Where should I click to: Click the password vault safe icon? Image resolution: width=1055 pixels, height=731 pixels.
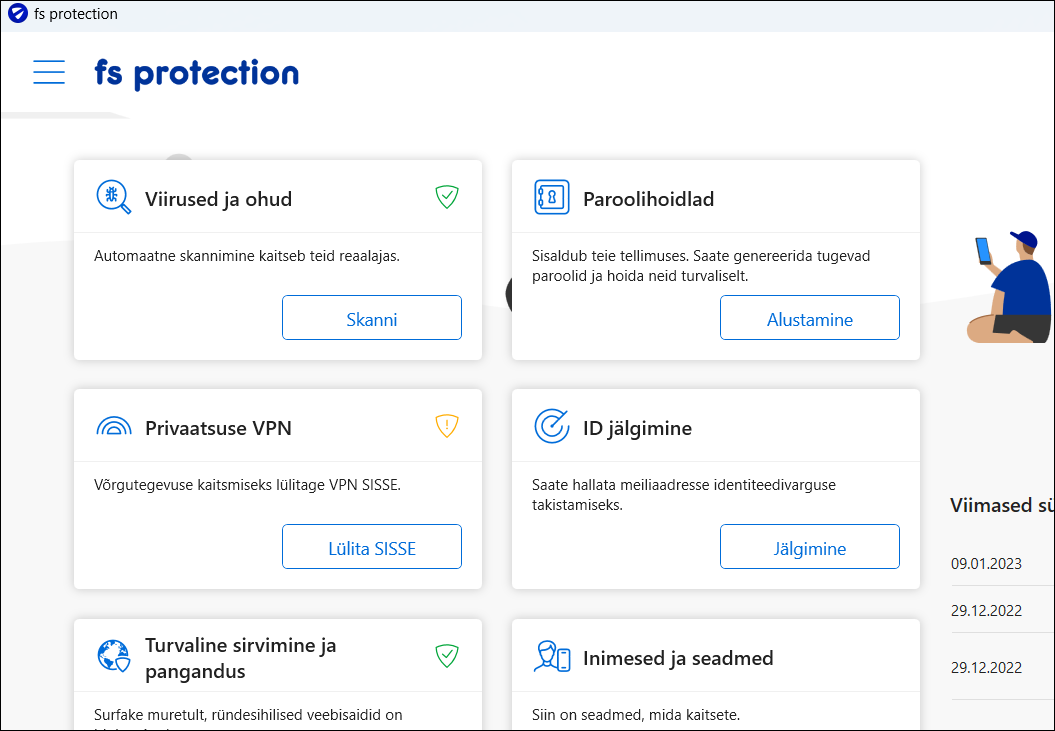551,197
